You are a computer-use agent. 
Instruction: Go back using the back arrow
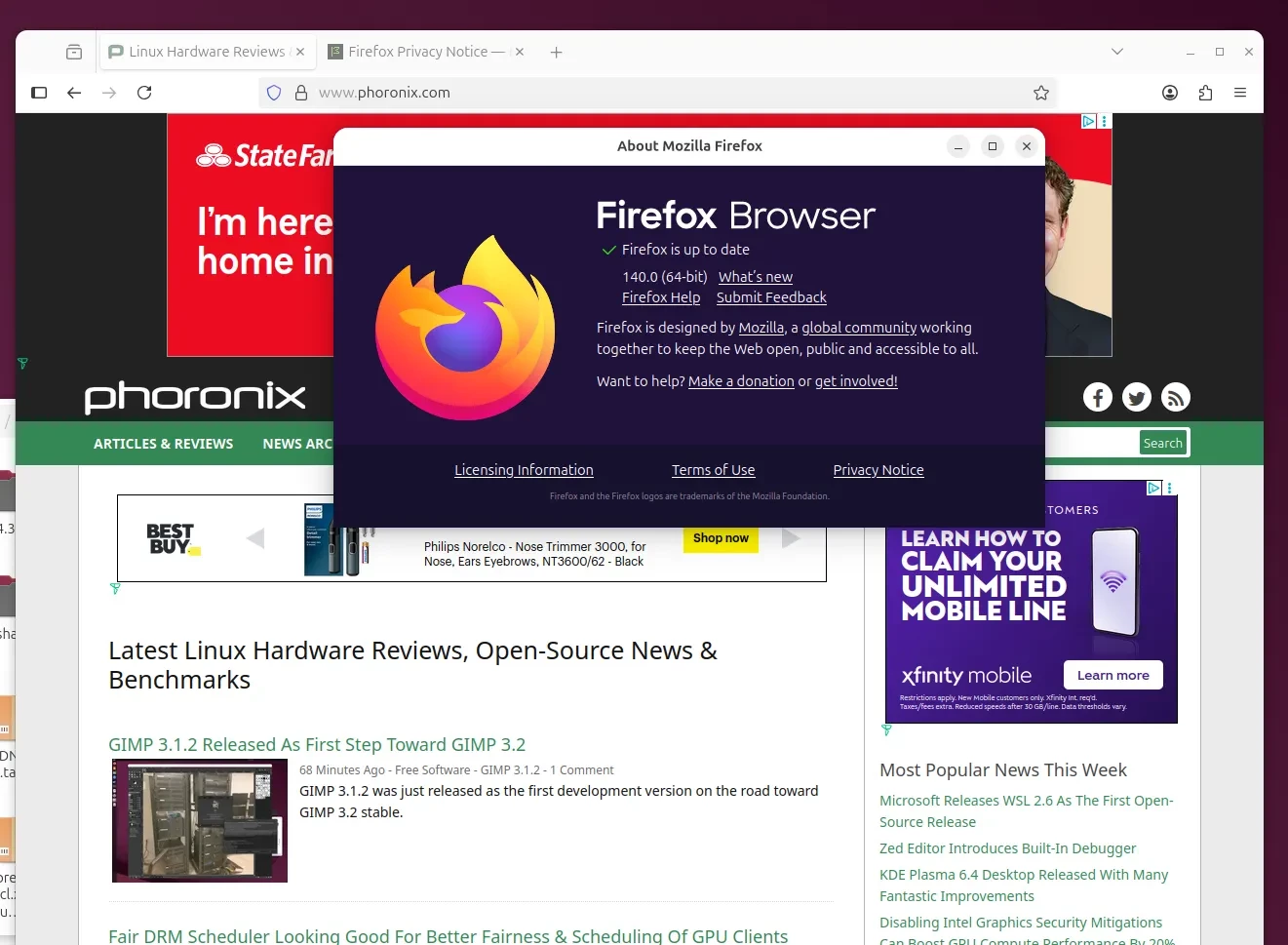(x=74, y=93)
